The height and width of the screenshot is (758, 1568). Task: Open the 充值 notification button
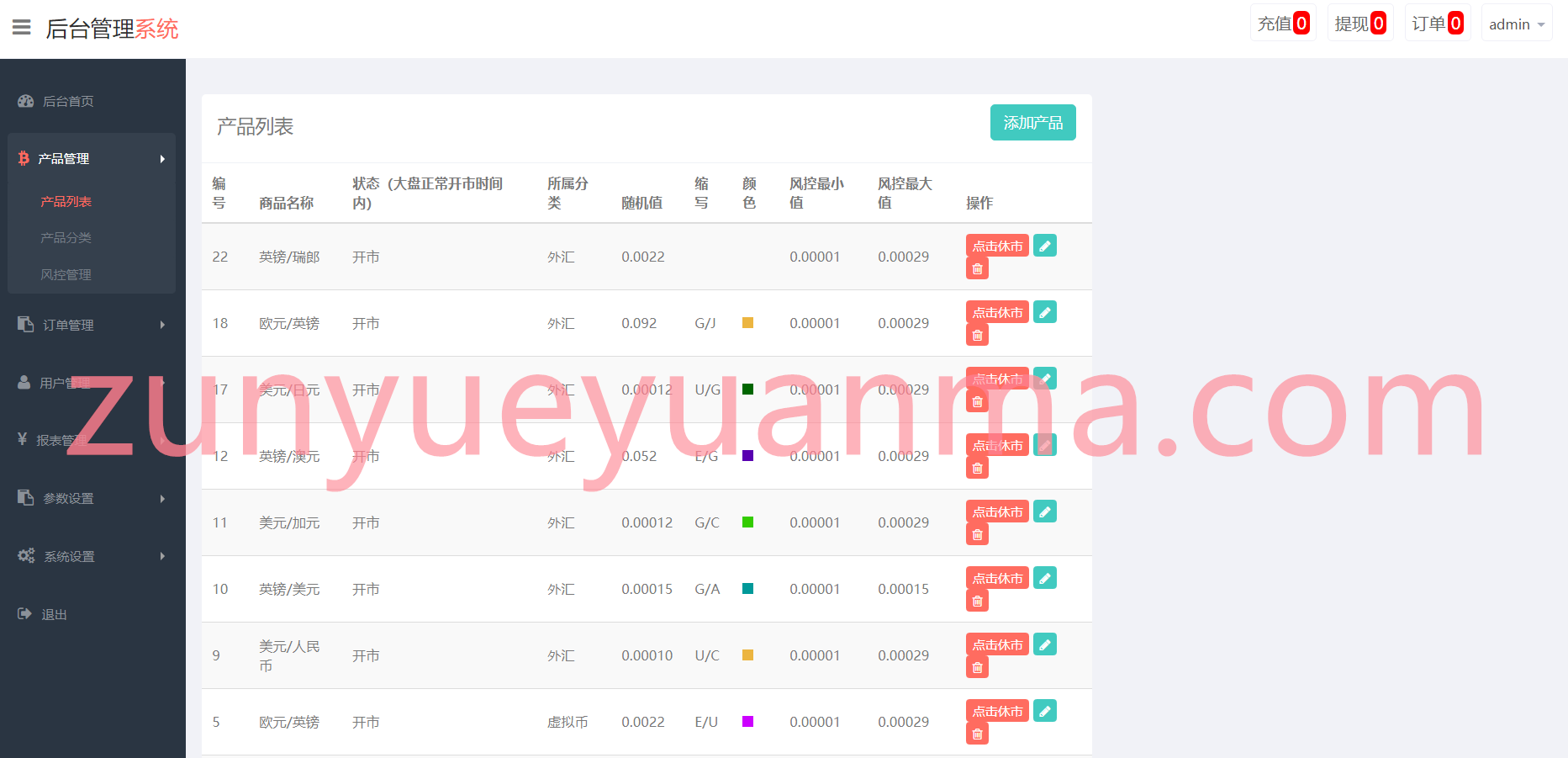coord(1283,23)
